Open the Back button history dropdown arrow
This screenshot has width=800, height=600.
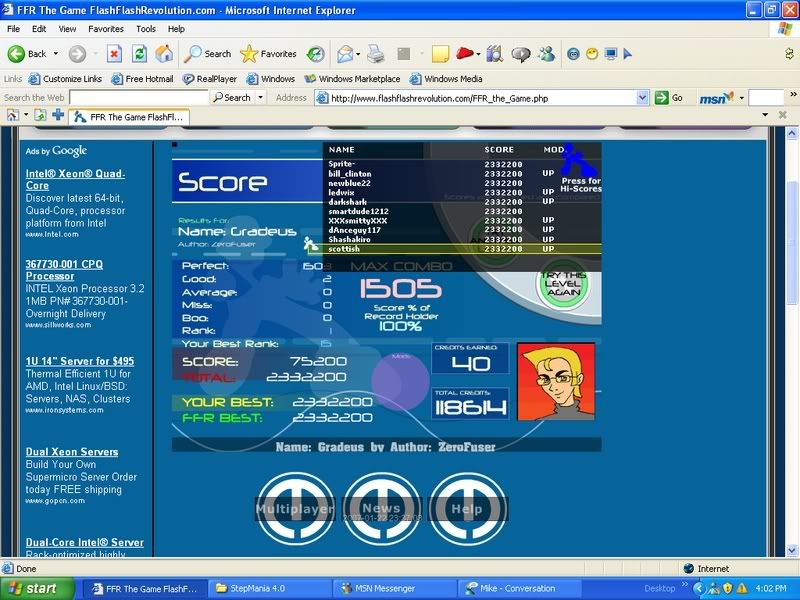click(x=56, y=54)
